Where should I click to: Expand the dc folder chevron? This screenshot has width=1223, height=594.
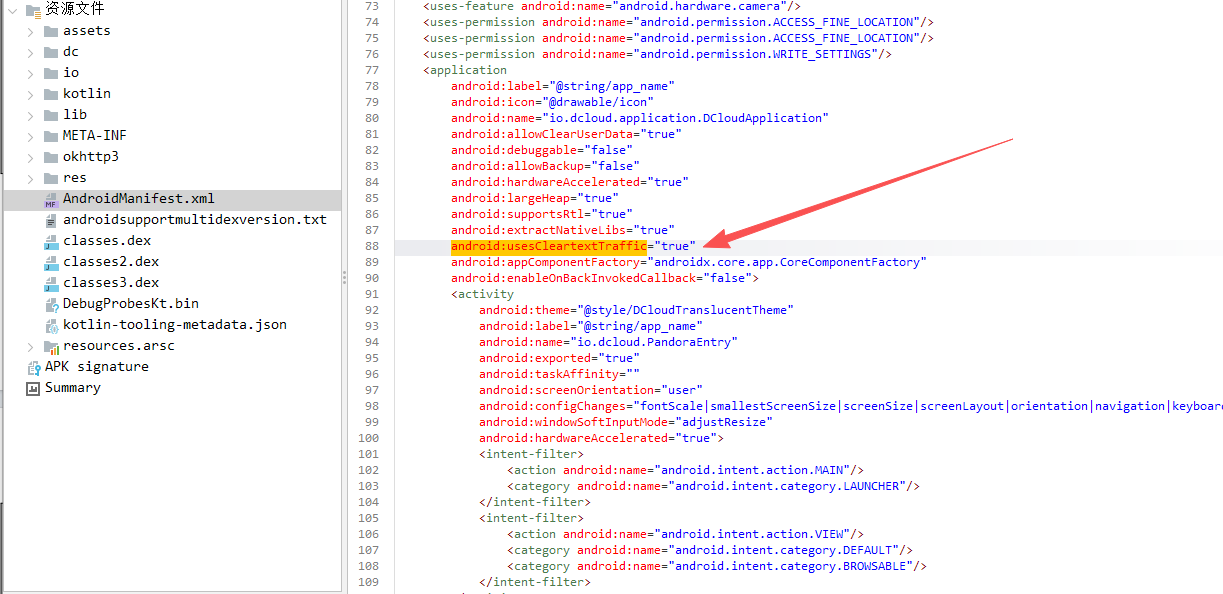pyautogui.click(x=30, y=52)
